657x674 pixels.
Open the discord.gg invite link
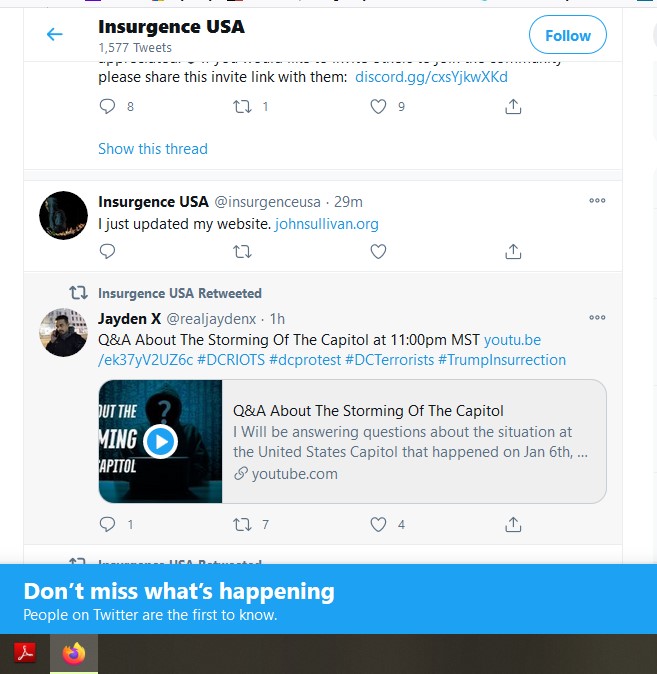pyautogui.click(x=431, y=77)
